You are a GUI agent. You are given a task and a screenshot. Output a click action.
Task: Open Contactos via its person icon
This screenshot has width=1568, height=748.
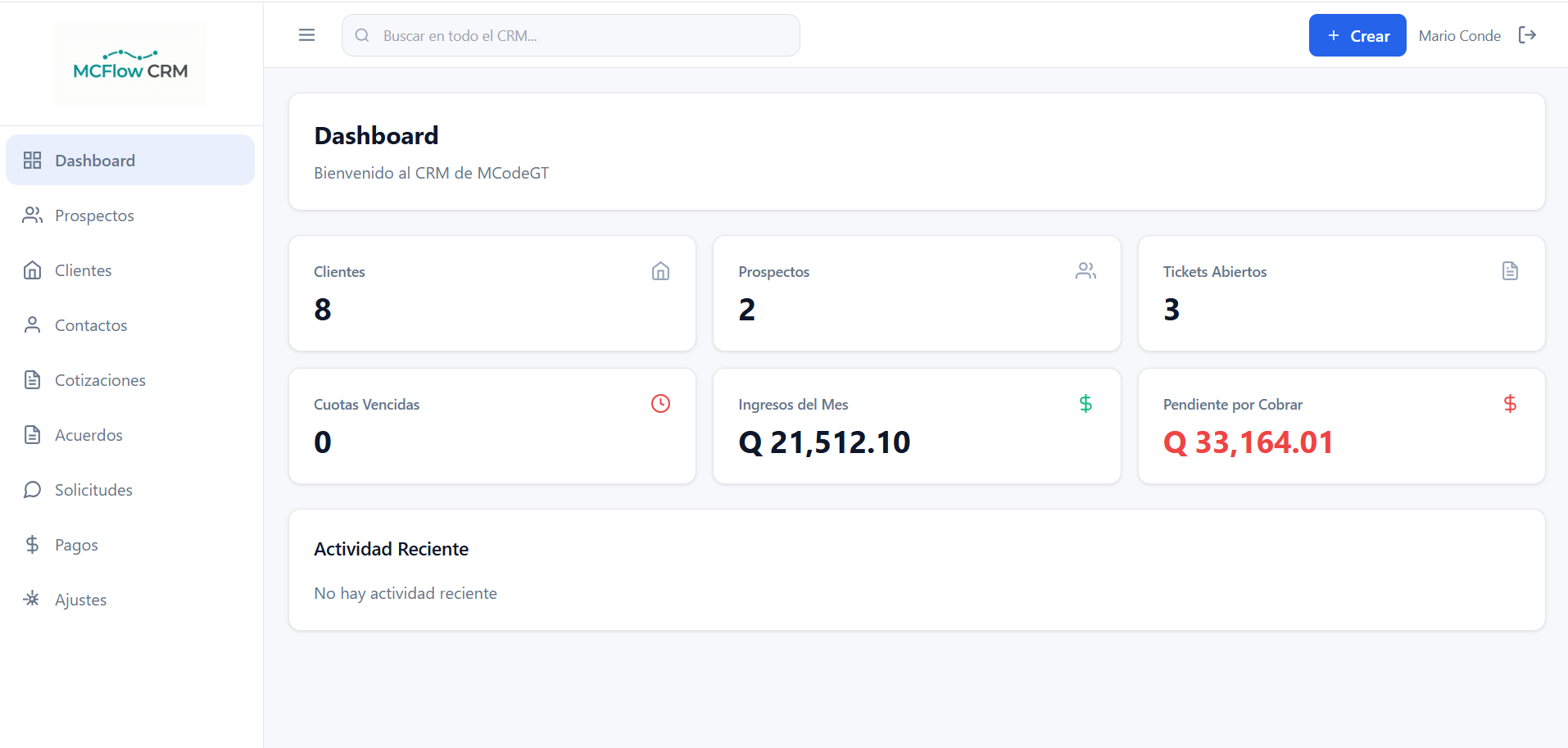32,324
